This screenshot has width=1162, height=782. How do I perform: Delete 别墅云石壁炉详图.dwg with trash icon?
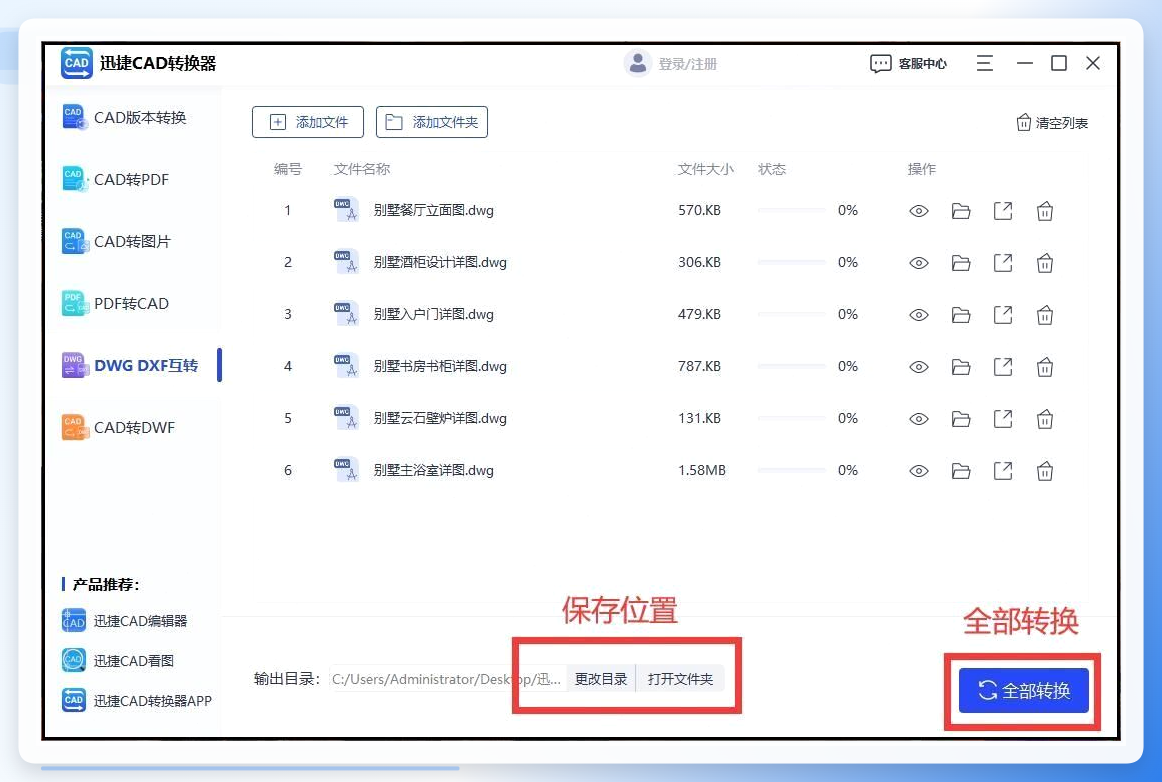[1045, 419]
